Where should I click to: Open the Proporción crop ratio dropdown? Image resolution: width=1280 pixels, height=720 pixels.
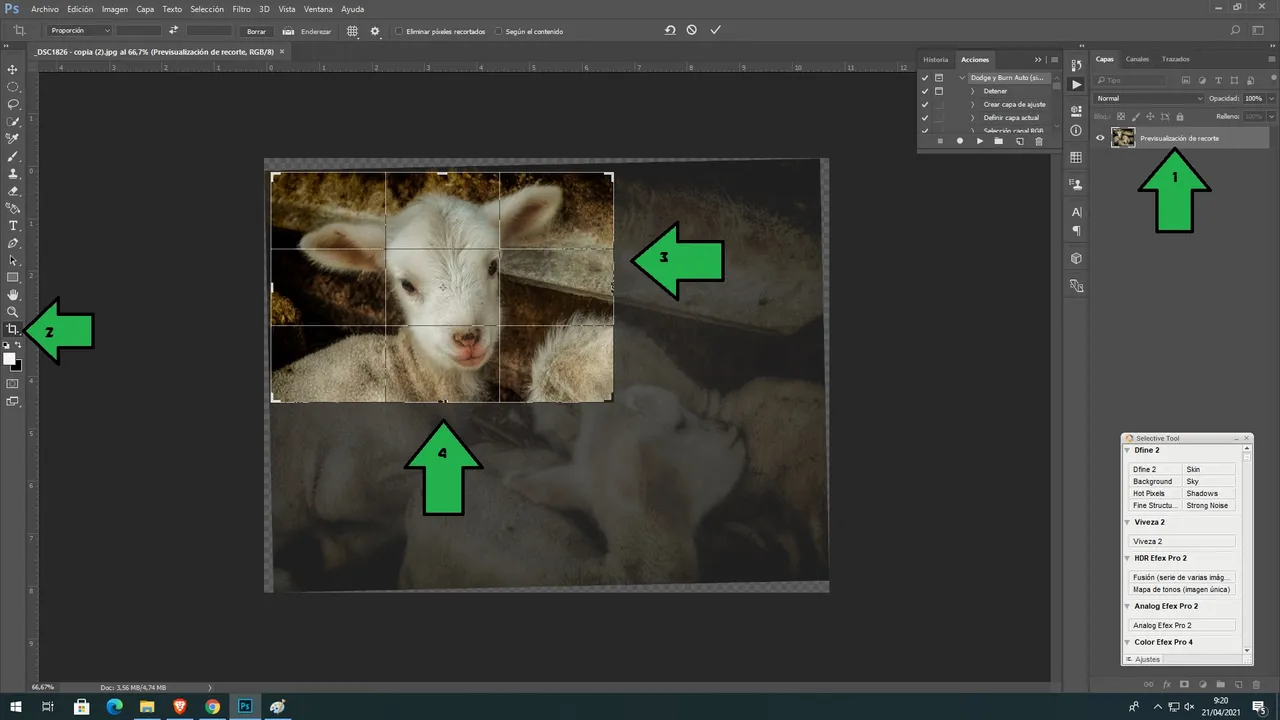pyautogui.click(x=80, y=31)
